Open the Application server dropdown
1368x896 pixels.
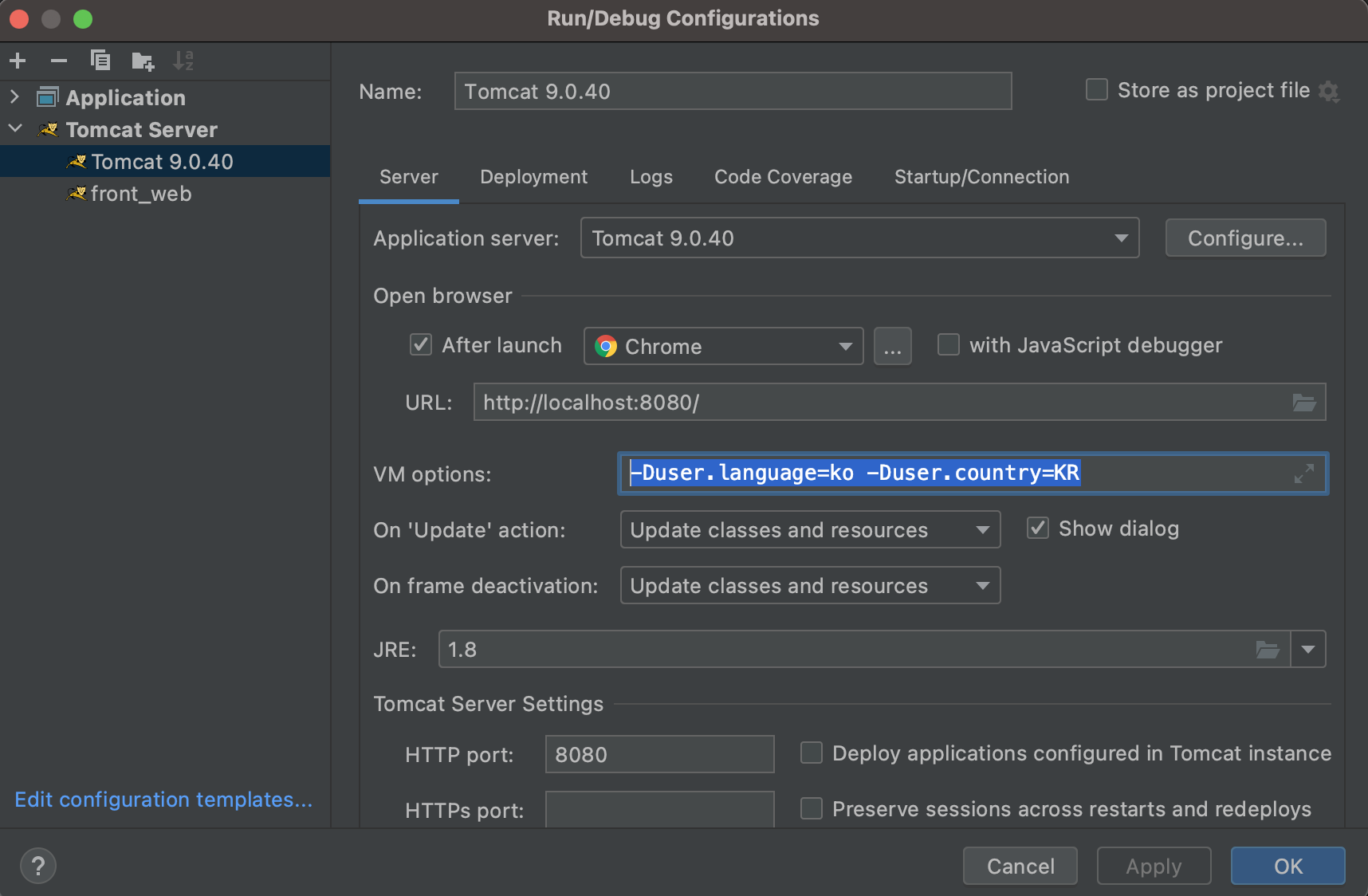point(860,238)
